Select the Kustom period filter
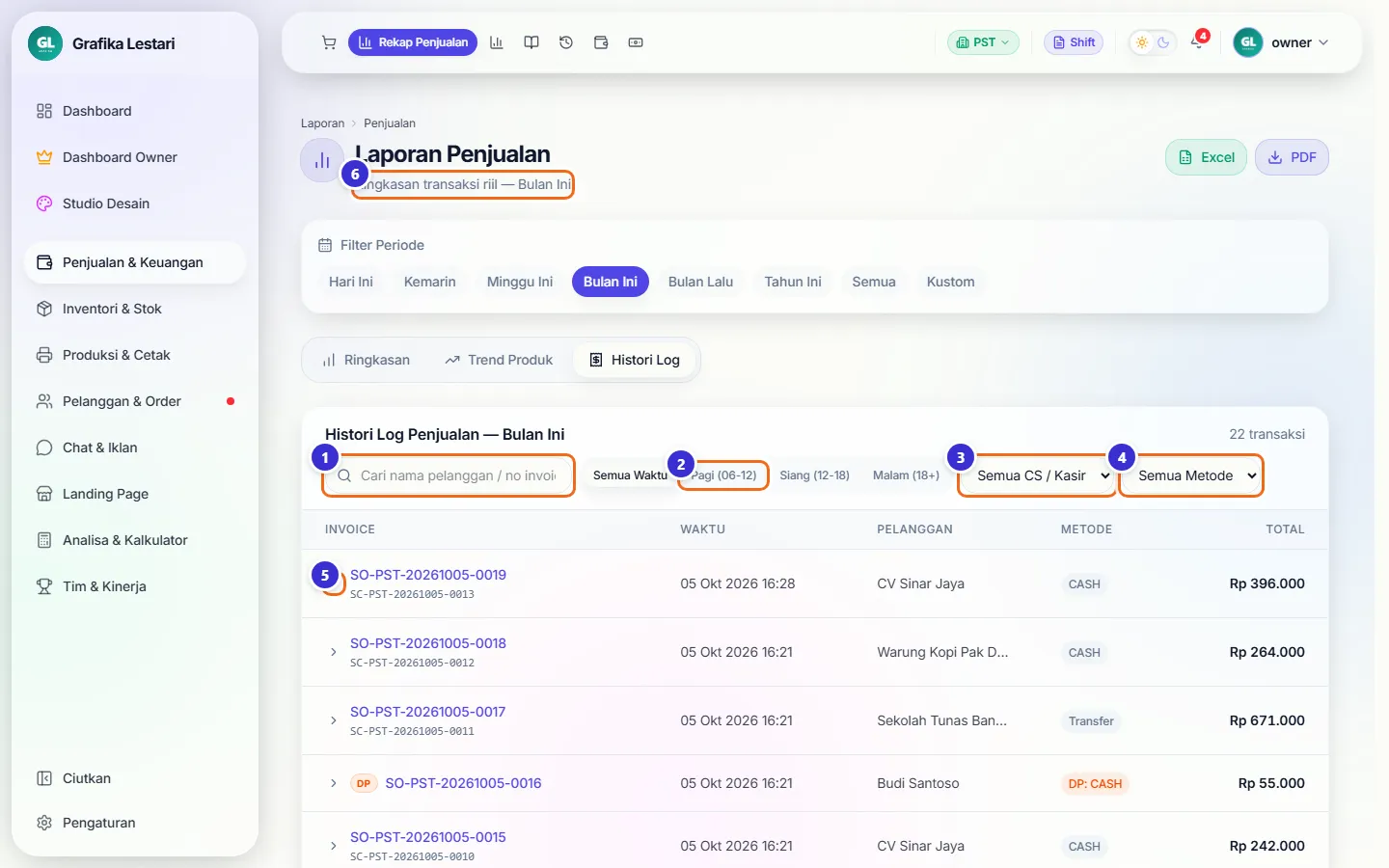This screenshot has height=868, width=1389. tap(951, 282)
